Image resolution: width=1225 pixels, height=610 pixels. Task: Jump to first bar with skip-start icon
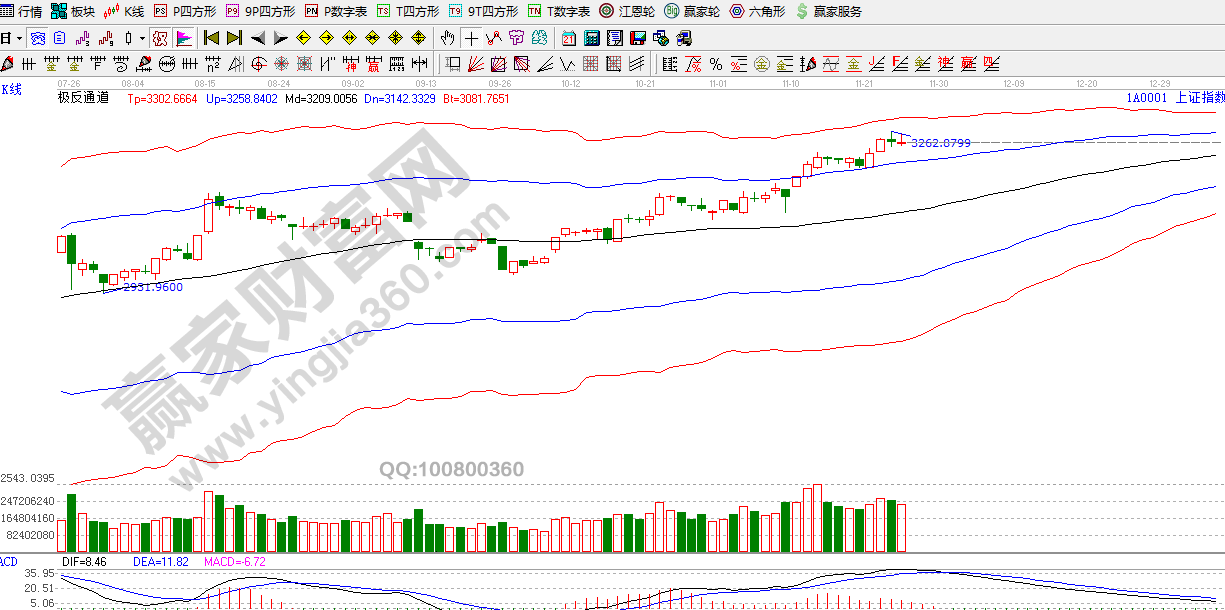(211, 39)
